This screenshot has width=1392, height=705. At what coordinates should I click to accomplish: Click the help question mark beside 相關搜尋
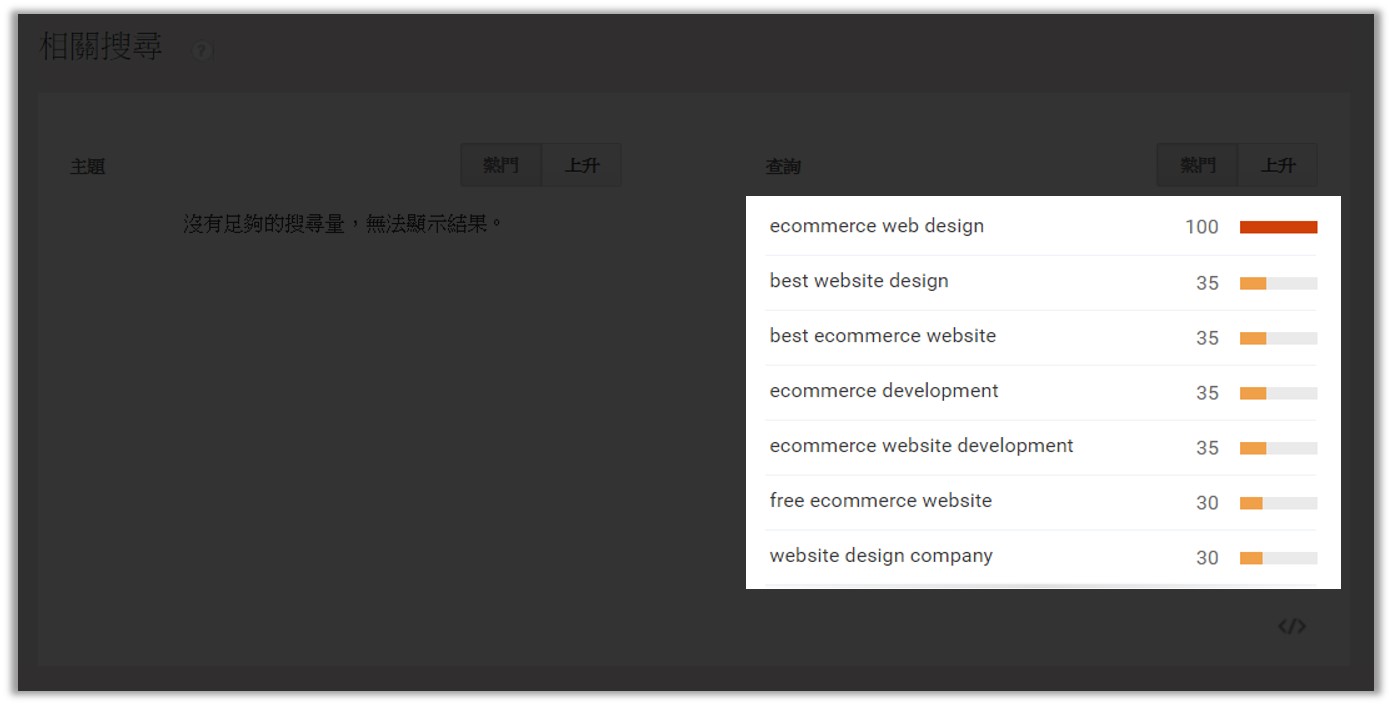[202, 50]
